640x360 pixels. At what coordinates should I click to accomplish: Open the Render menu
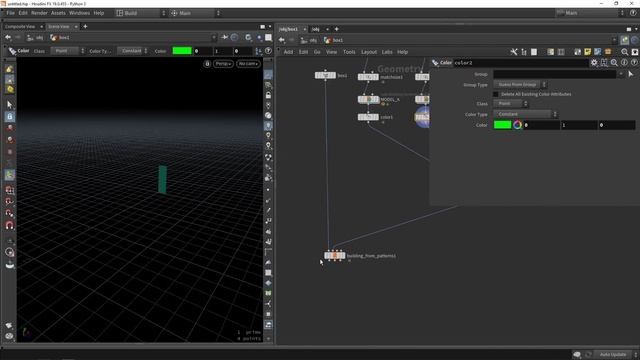[x=39, y=13]
